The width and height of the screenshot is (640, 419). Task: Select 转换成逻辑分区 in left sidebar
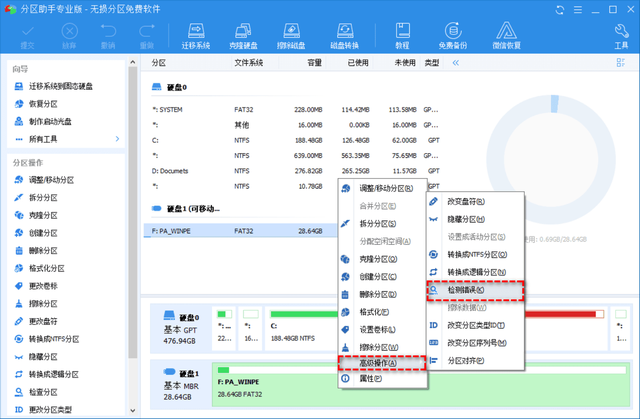(x=53, y=374)
